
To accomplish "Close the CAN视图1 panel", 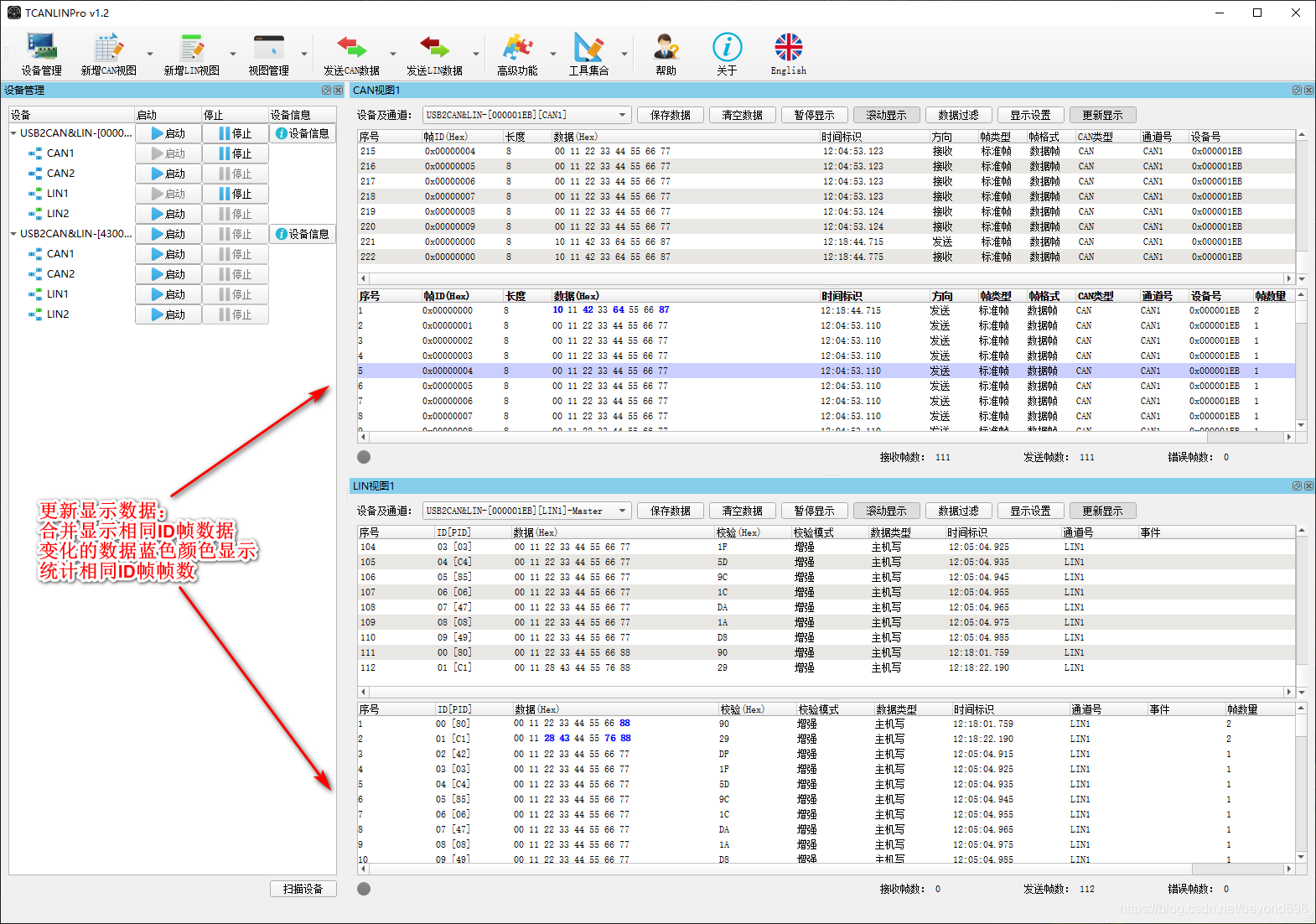I will click(1308, 90).
